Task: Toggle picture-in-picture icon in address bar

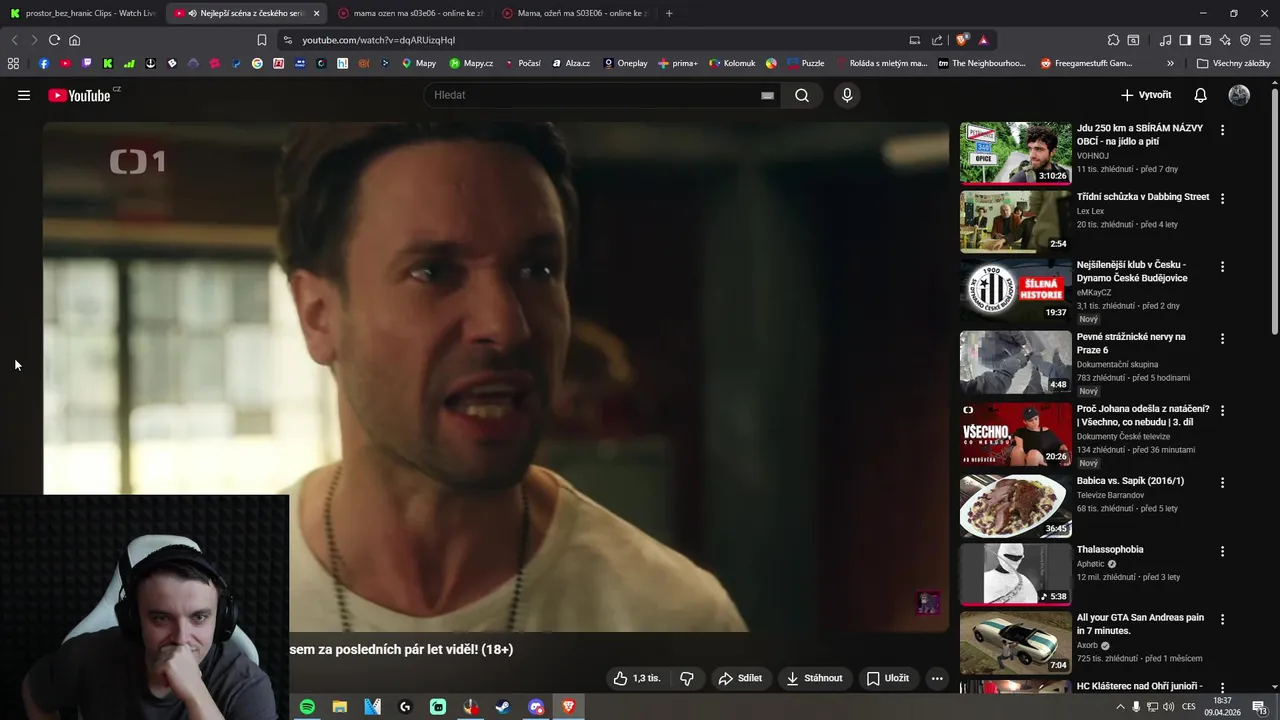Action: click(x=914, y=40)
